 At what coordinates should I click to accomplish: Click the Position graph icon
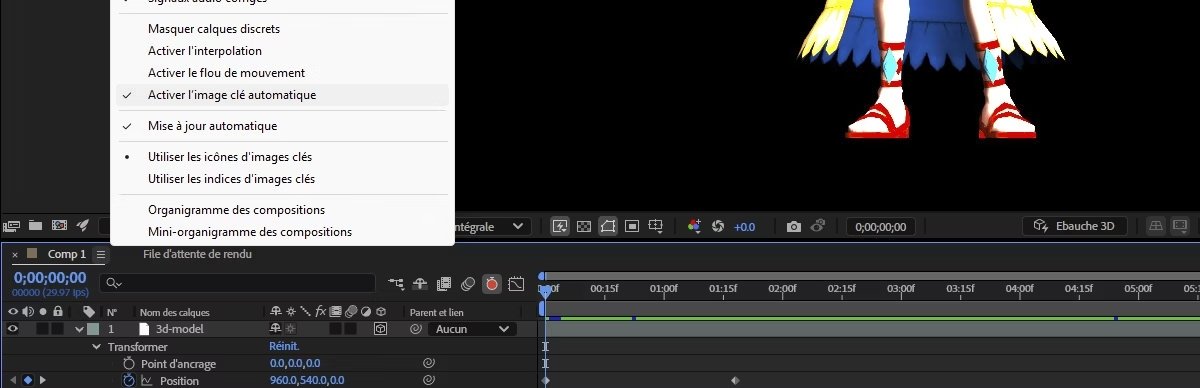tap(146, 381)
